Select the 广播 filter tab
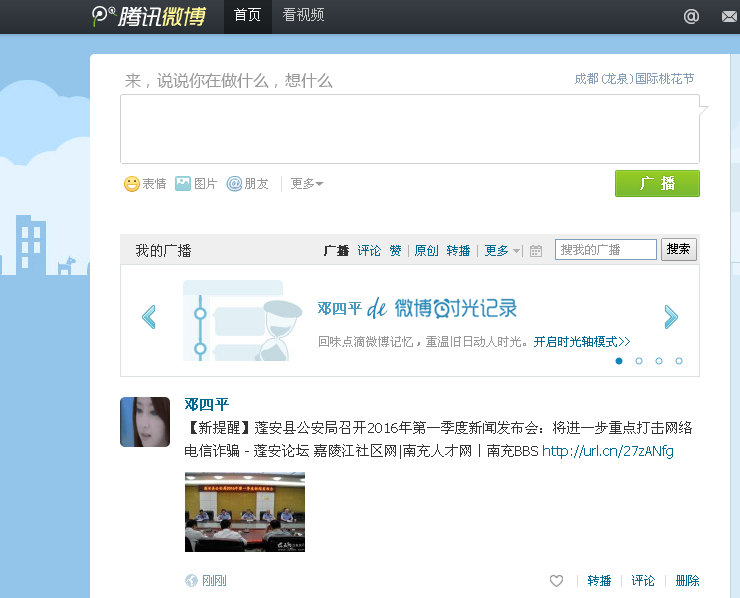 coord(336,251)
